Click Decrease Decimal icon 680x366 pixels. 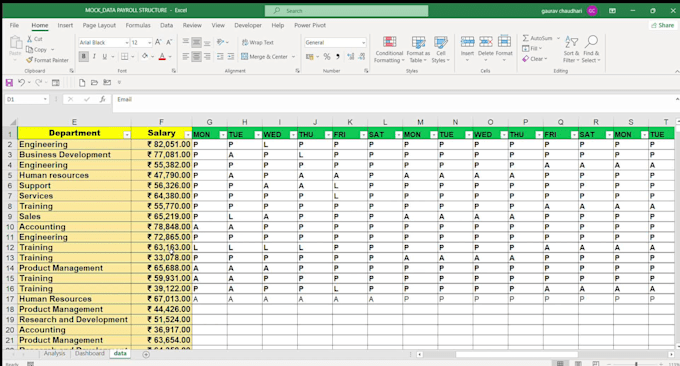tap(362, 56)
